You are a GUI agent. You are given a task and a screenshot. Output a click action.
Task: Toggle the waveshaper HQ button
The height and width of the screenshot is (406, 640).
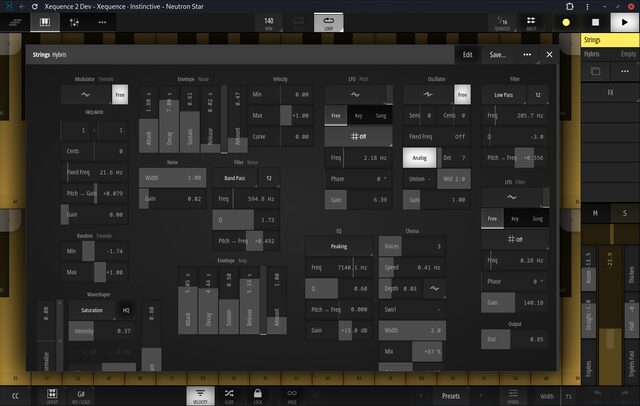pos(126,310)
